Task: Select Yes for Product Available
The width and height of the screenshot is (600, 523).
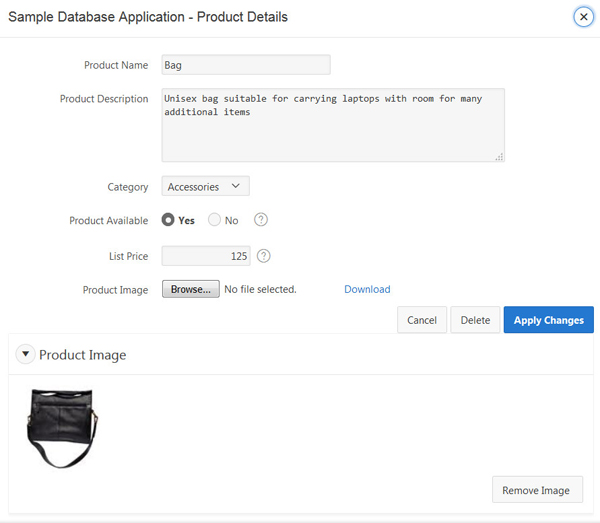Action: 168,220
